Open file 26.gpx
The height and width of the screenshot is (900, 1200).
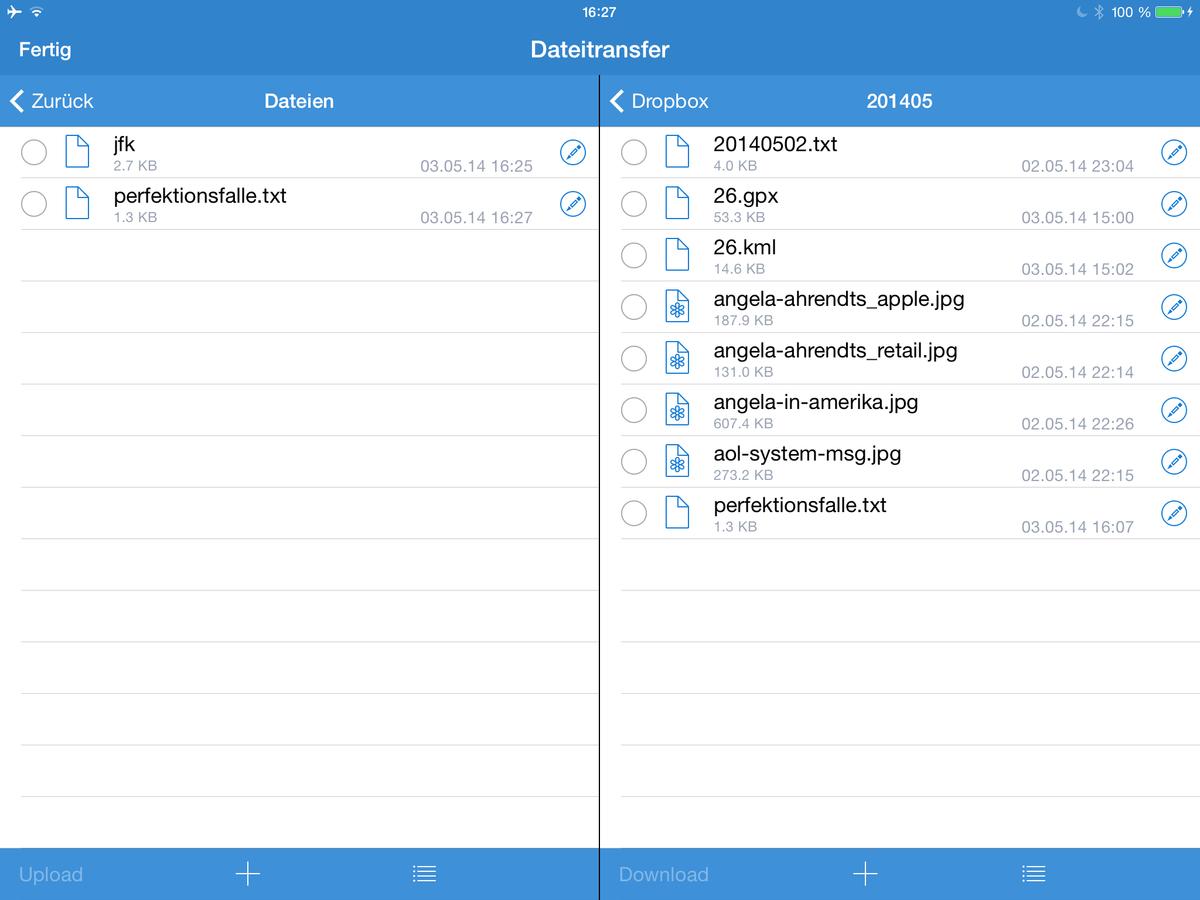(746, 195)
